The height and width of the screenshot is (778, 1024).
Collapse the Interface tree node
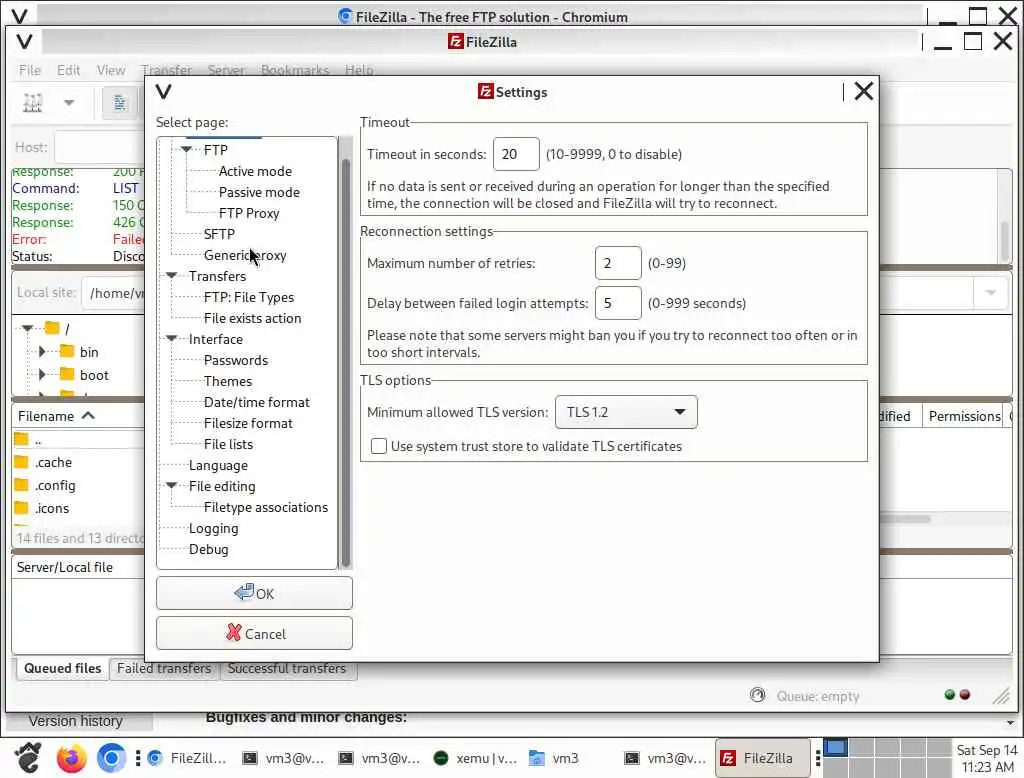click(x=171, y=338)
